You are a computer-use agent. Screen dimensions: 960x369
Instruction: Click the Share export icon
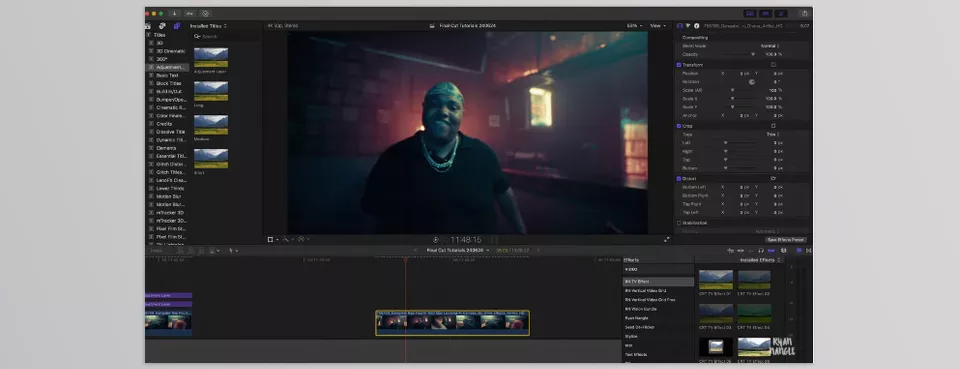point(804,13)
